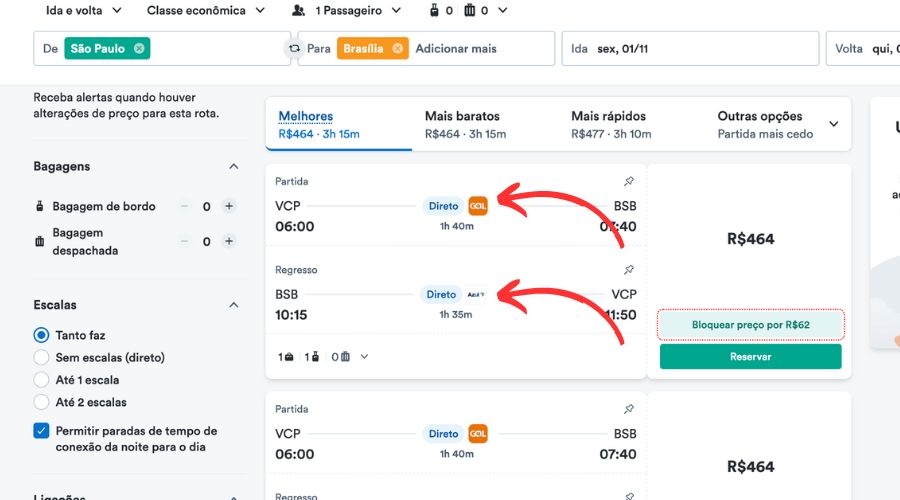This screenshot has height=500, width=900.
Task: Click the 1h 35m return duration text
Action: pos(456,315)
